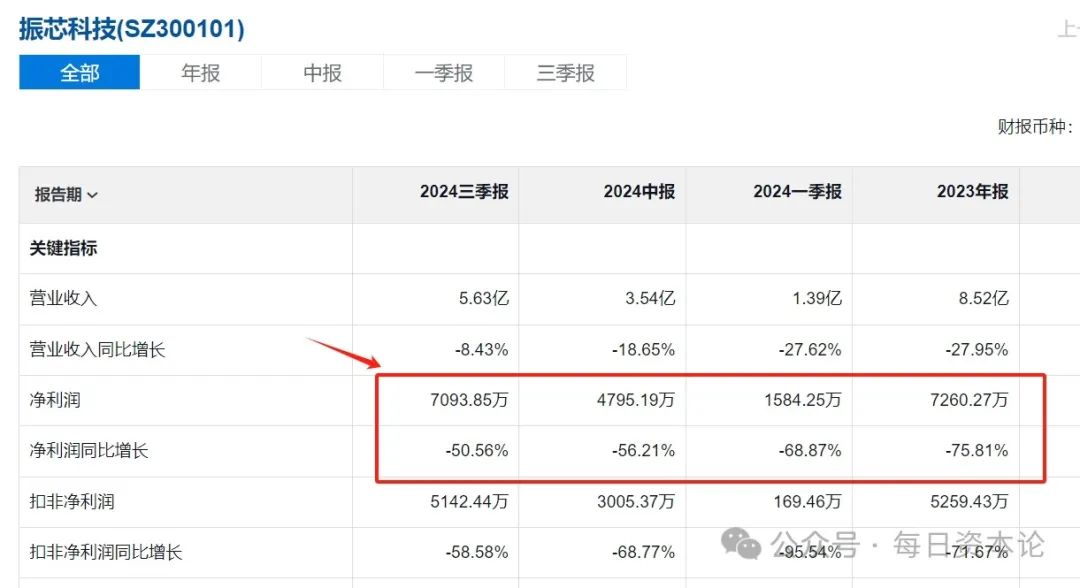Click the -75.81% net profit growth cell
The width and height of the screenshot is (1080, 588).
point(977,451)
